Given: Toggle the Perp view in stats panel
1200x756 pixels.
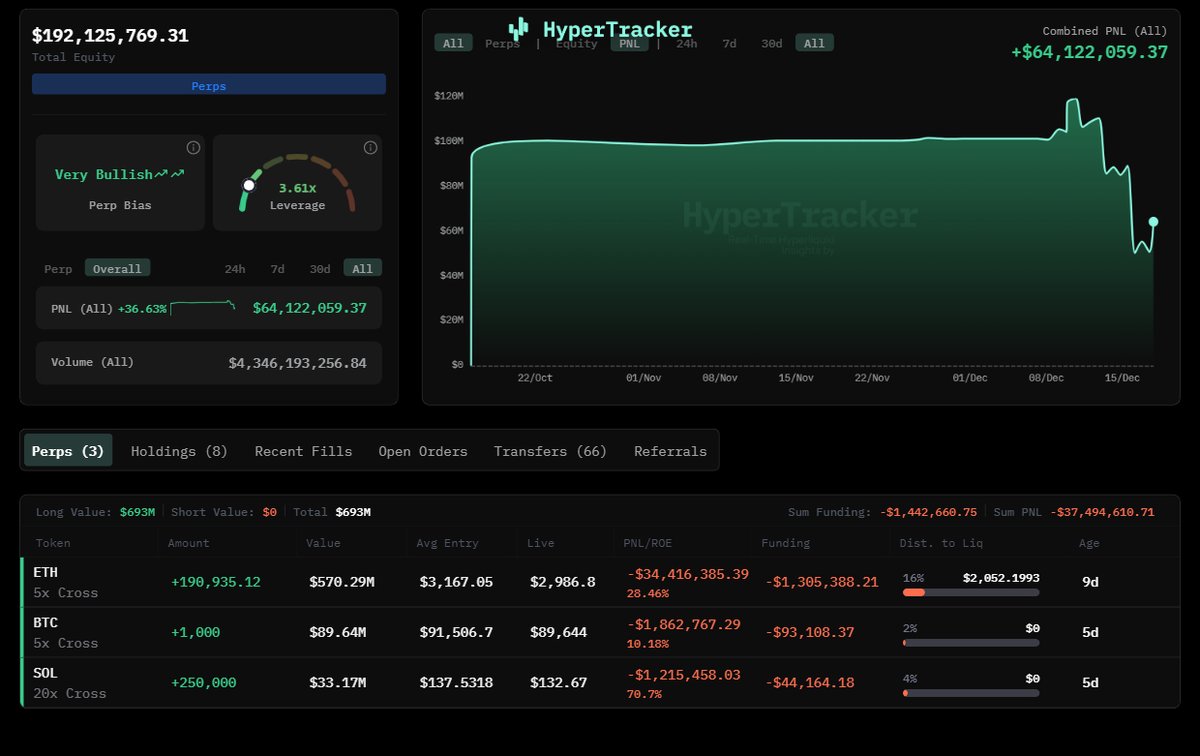Looking at the screenshot, I should 58,269.
